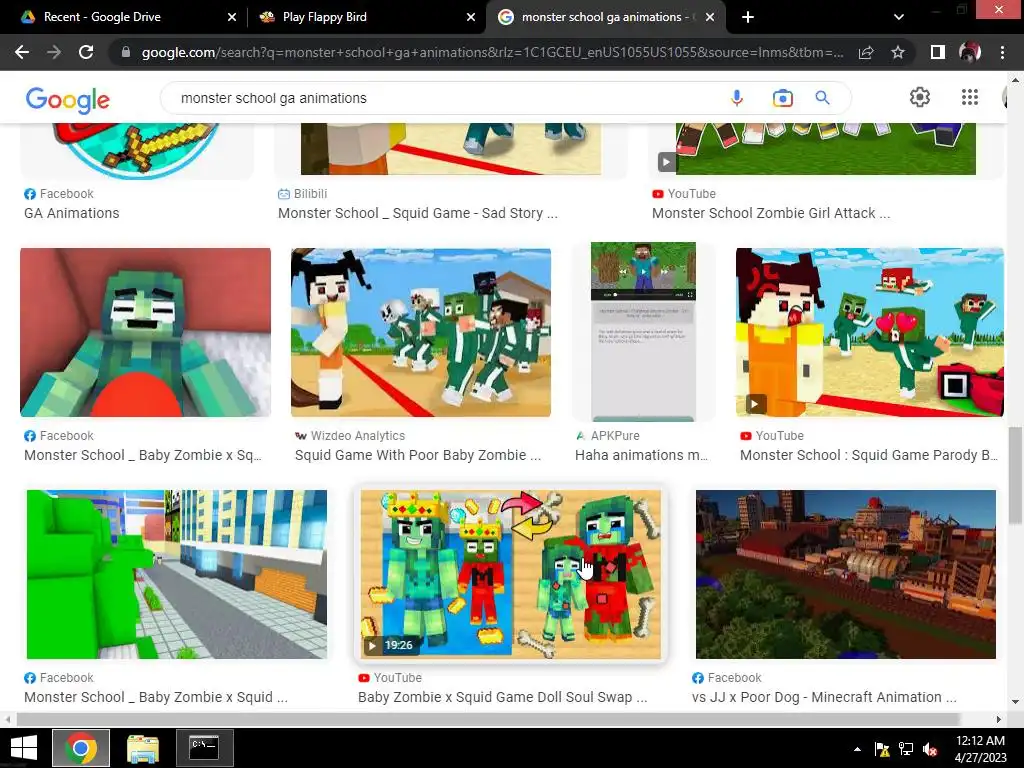Open Chrome three-dot menu

(1002, 52)
